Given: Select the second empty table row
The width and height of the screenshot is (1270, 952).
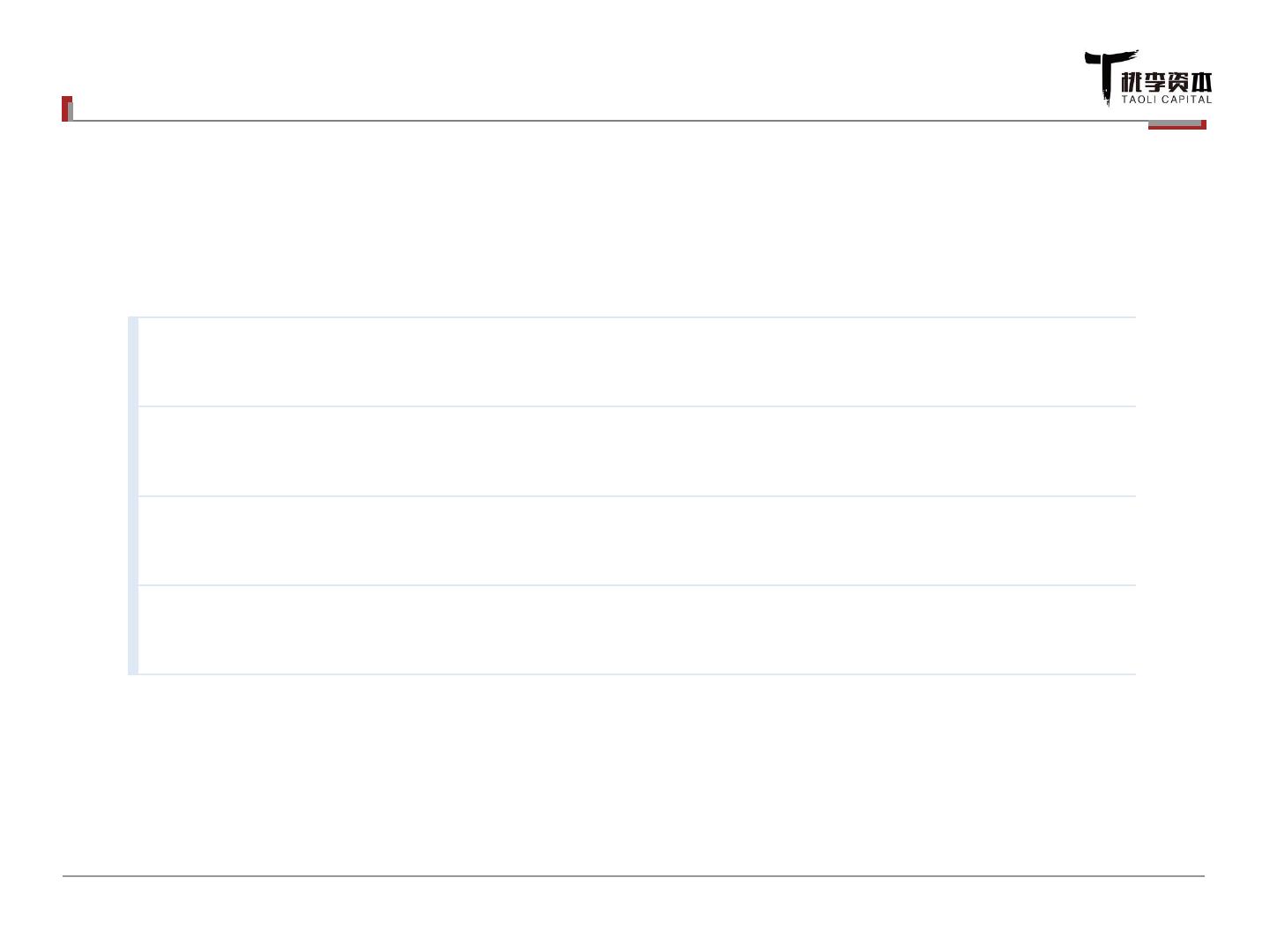Looking at the screenshot, I should click(x=635, y=451).
